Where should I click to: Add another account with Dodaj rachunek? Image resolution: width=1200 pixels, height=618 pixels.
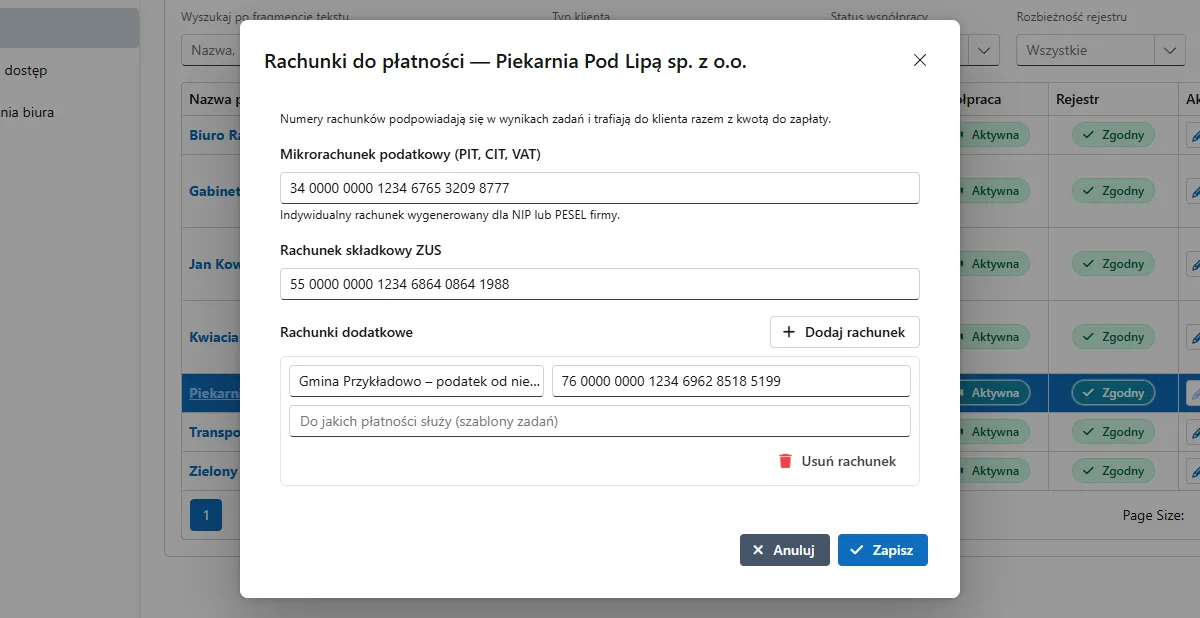pyautogui.click(x=845, y=332)
